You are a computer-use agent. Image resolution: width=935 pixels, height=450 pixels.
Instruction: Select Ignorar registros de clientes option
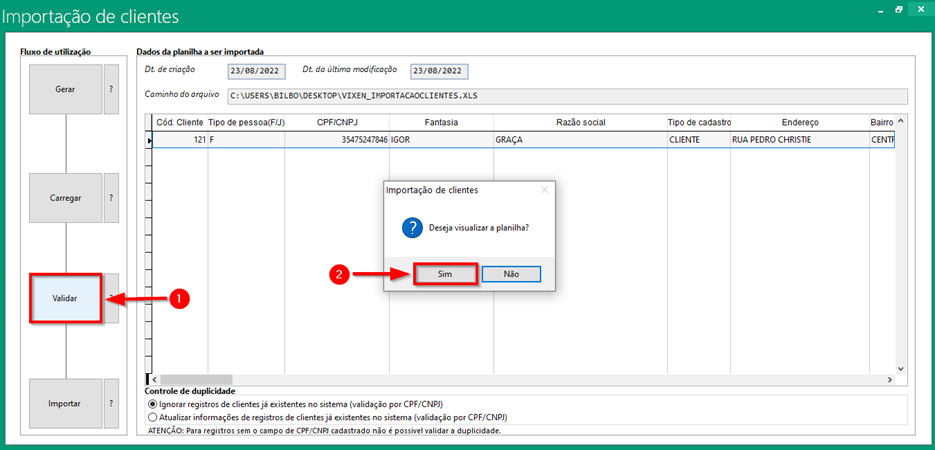tap(153, 403)
